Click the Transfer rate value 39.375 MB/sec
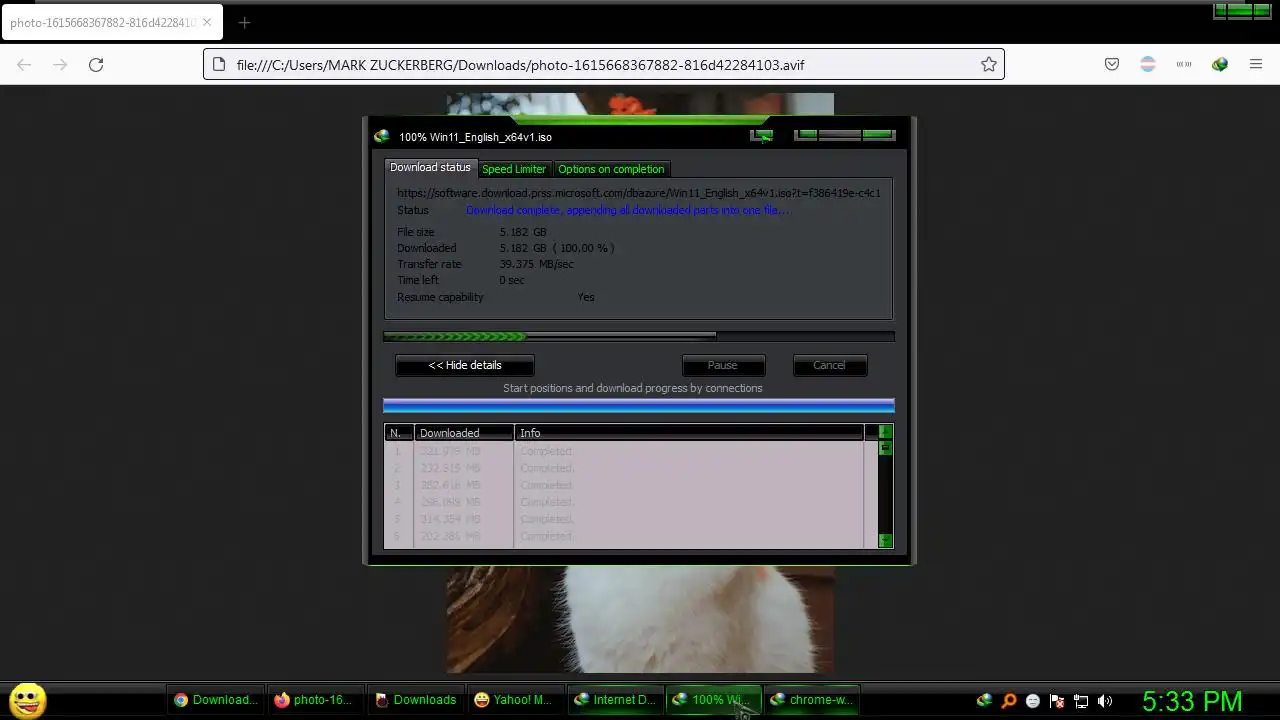The image size is (1280, 720). pyautogui.click(x=537, y=264)
